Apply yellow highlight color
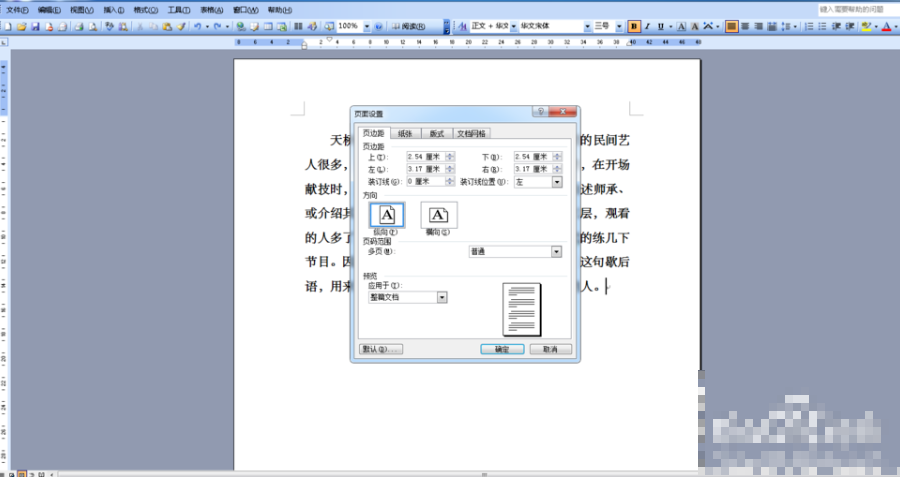 click(x=866, y=26)
